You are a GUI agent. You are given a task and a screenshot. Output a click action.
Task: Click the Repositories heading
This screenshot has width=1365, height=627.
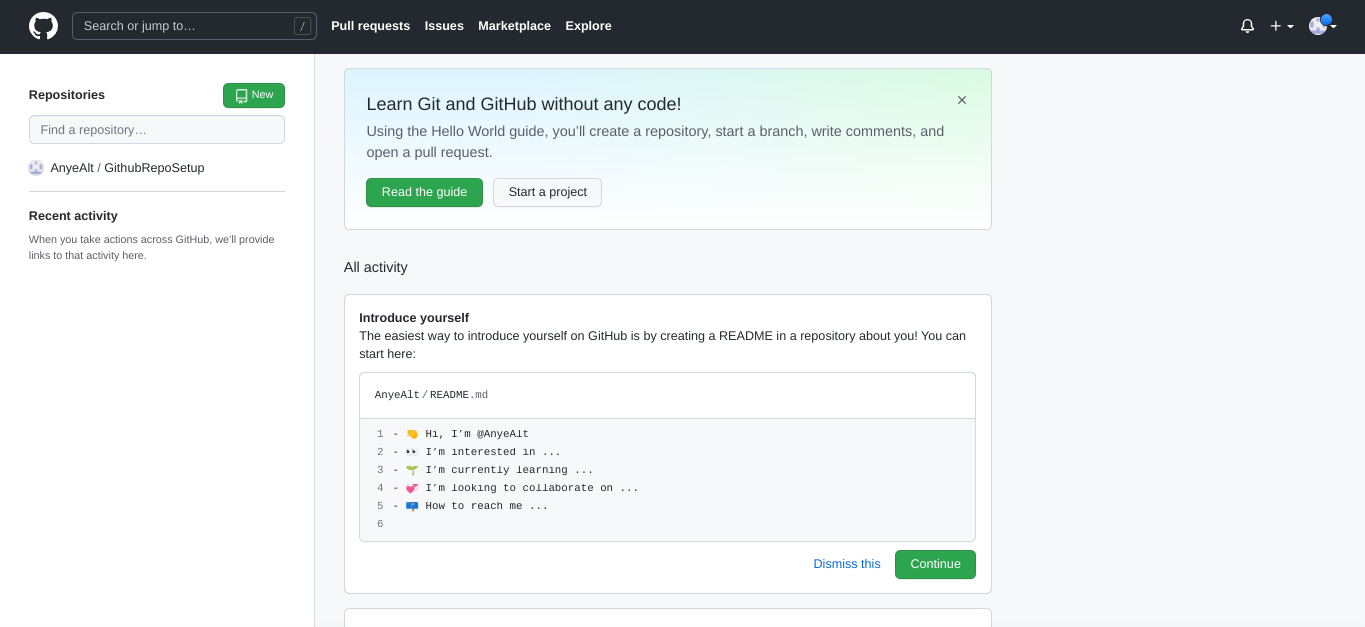coord(67,95)
